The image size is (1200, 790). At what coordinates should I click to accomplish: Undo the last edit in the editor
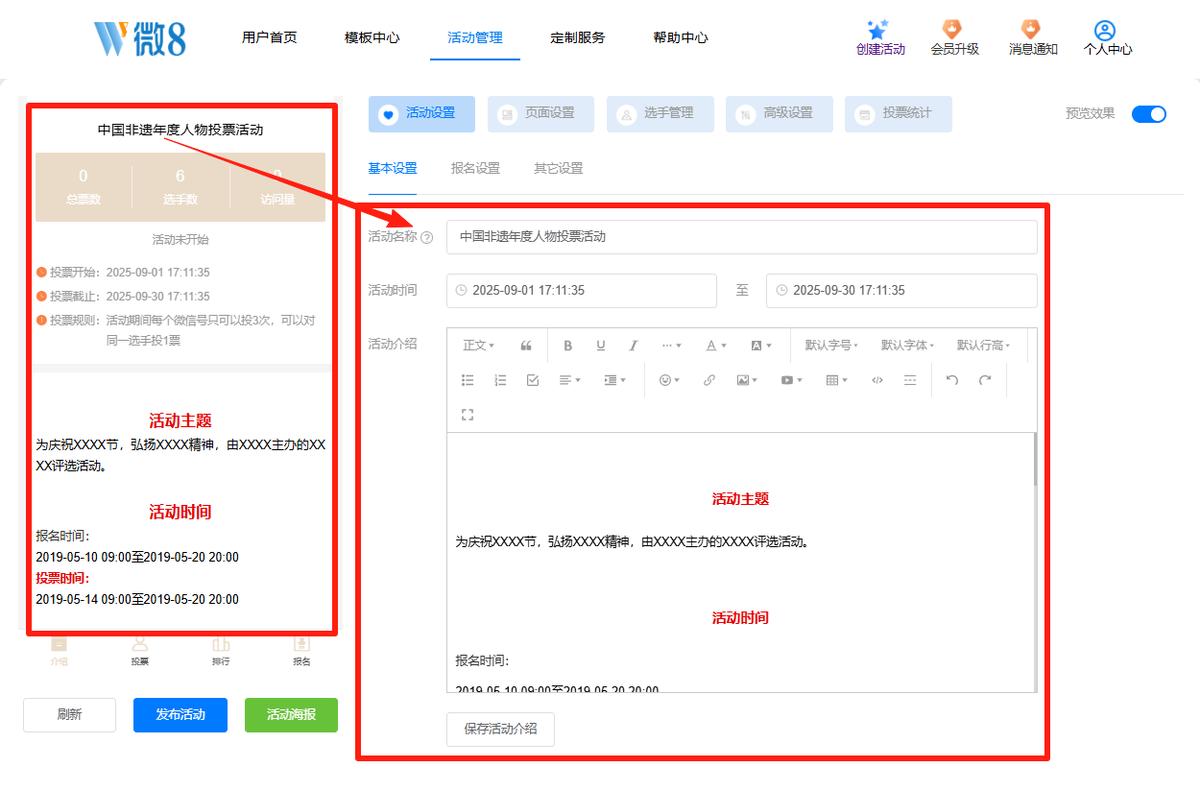pyautogui.click(x=952, y=380)
